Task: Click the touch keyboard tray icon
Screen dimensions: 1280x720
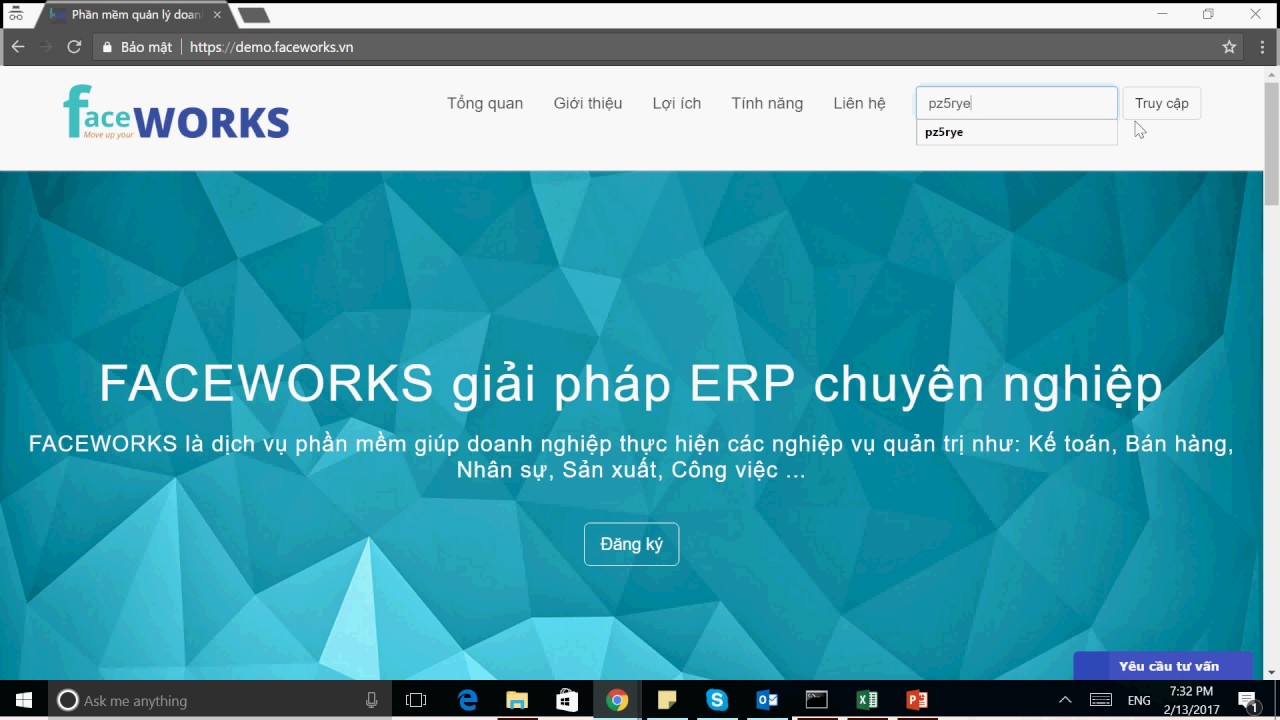Action: (x=1100, y=700)
